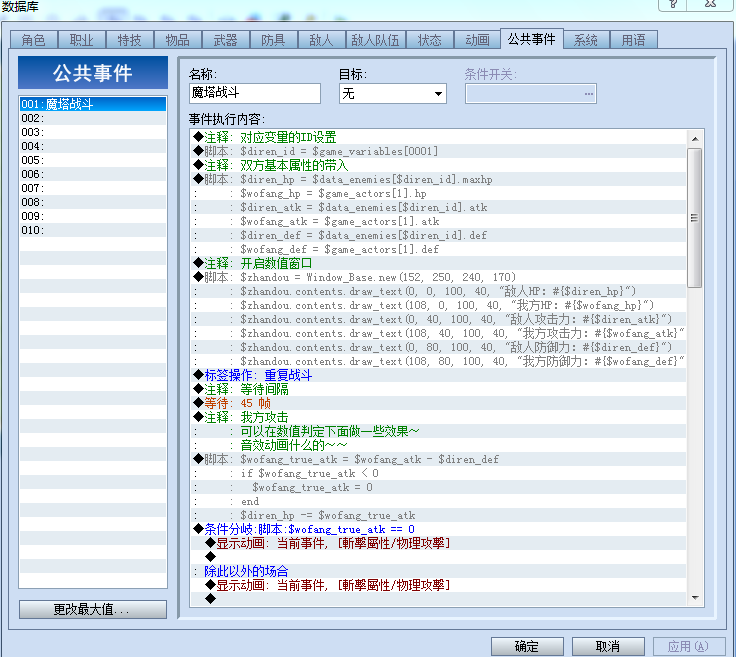
Task: Select the 等待间隔 comment line
Action: (438, 390)
